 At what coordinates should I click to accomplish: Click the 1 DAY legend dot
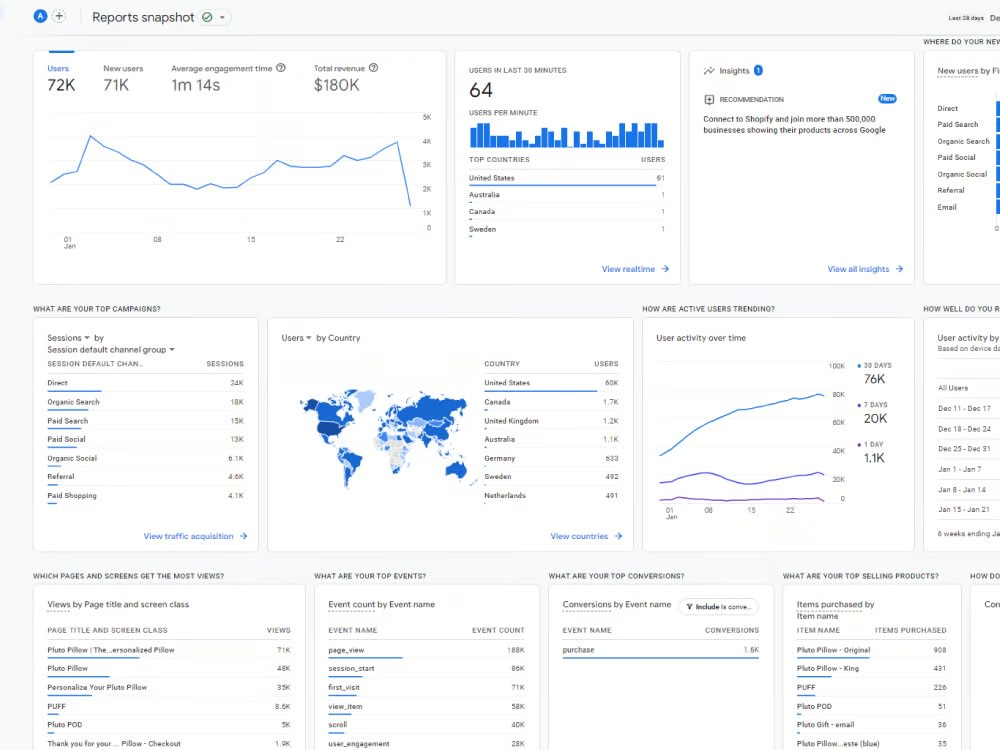(859, 445)
